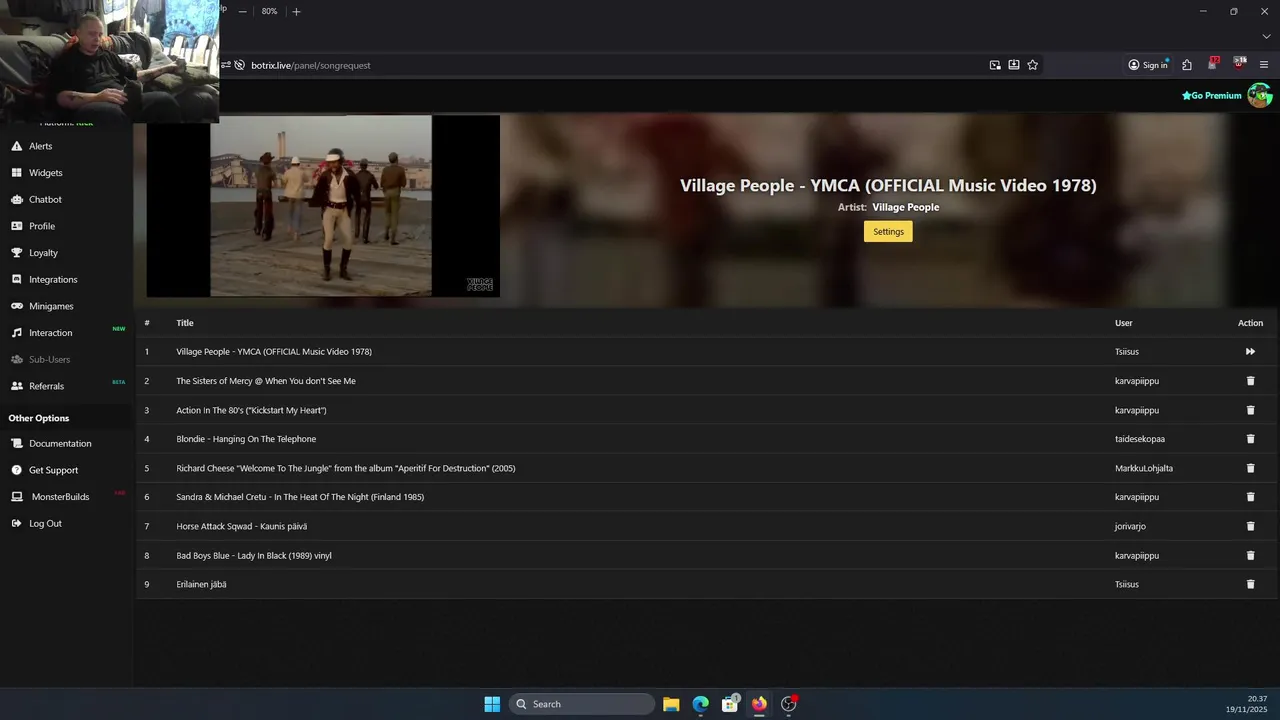Click the Sub-Users sidebar icon
Viewport: 1280px width, 720px height.
(x=16, y=359)
